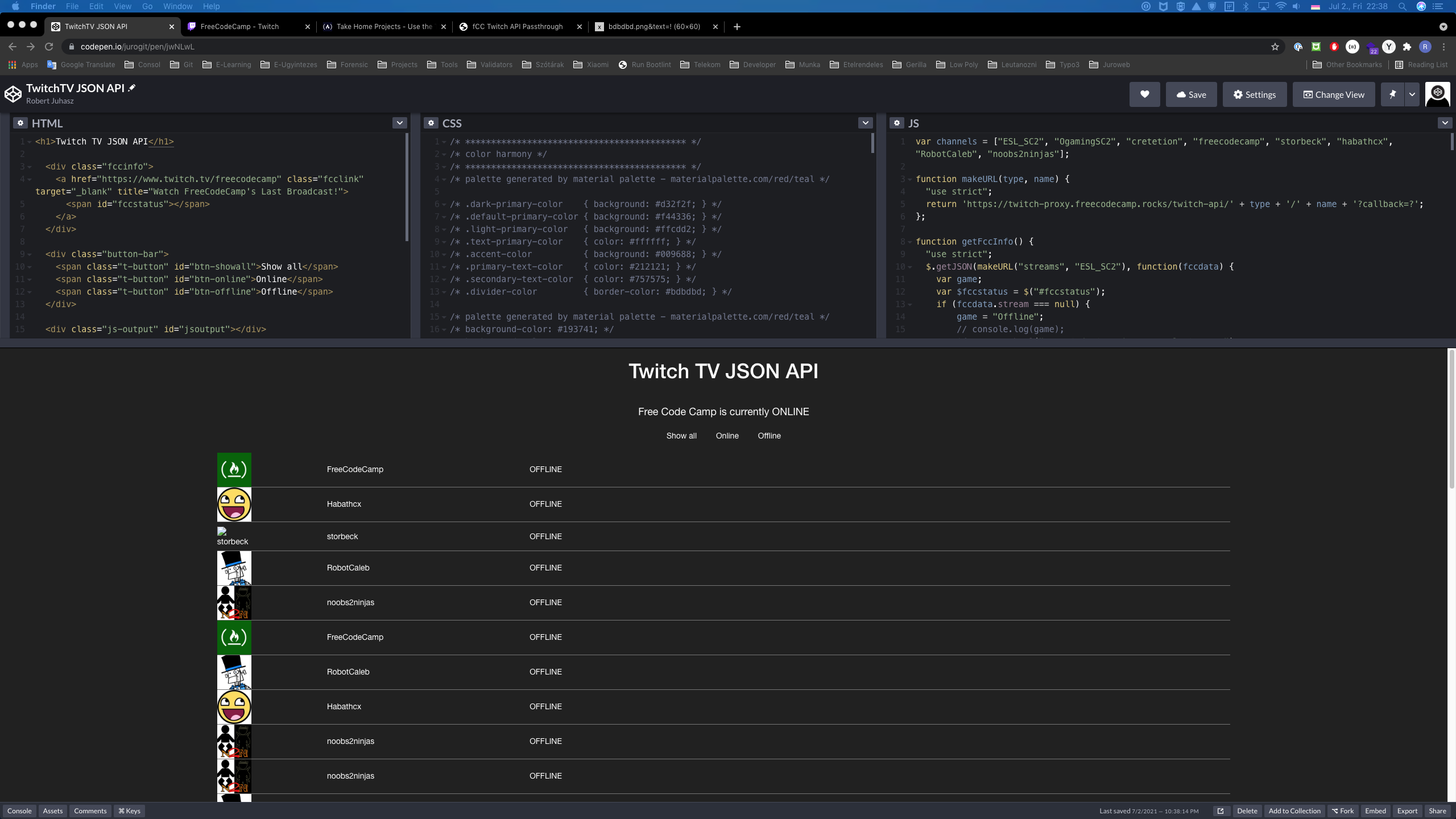Edit pen title via pencil icon
The width and height of the screenshot is (1456, 819).
click(x=132, y=88)
